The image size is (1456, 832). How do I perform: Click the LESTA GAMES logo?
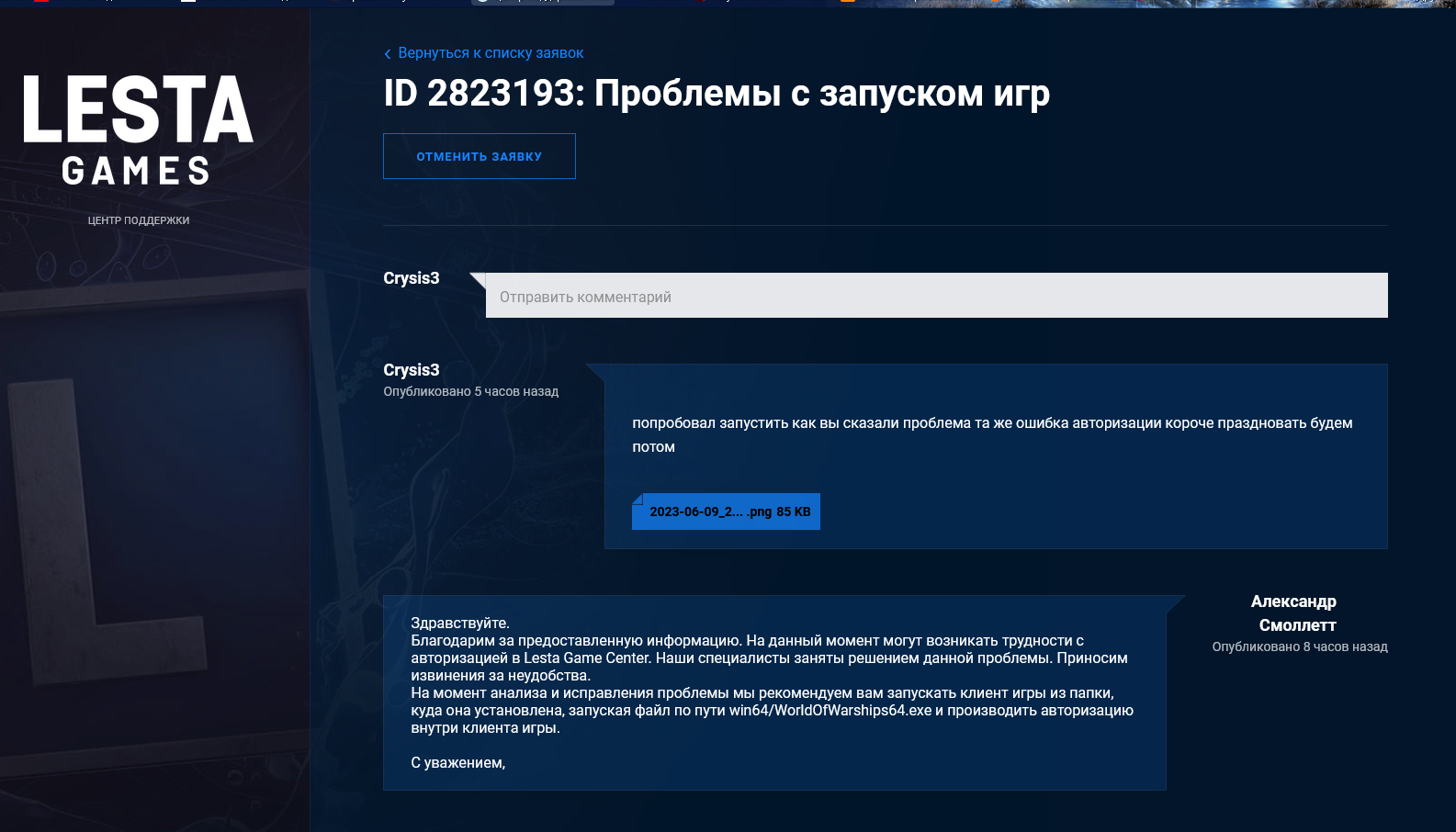click(x=138, y=129)
